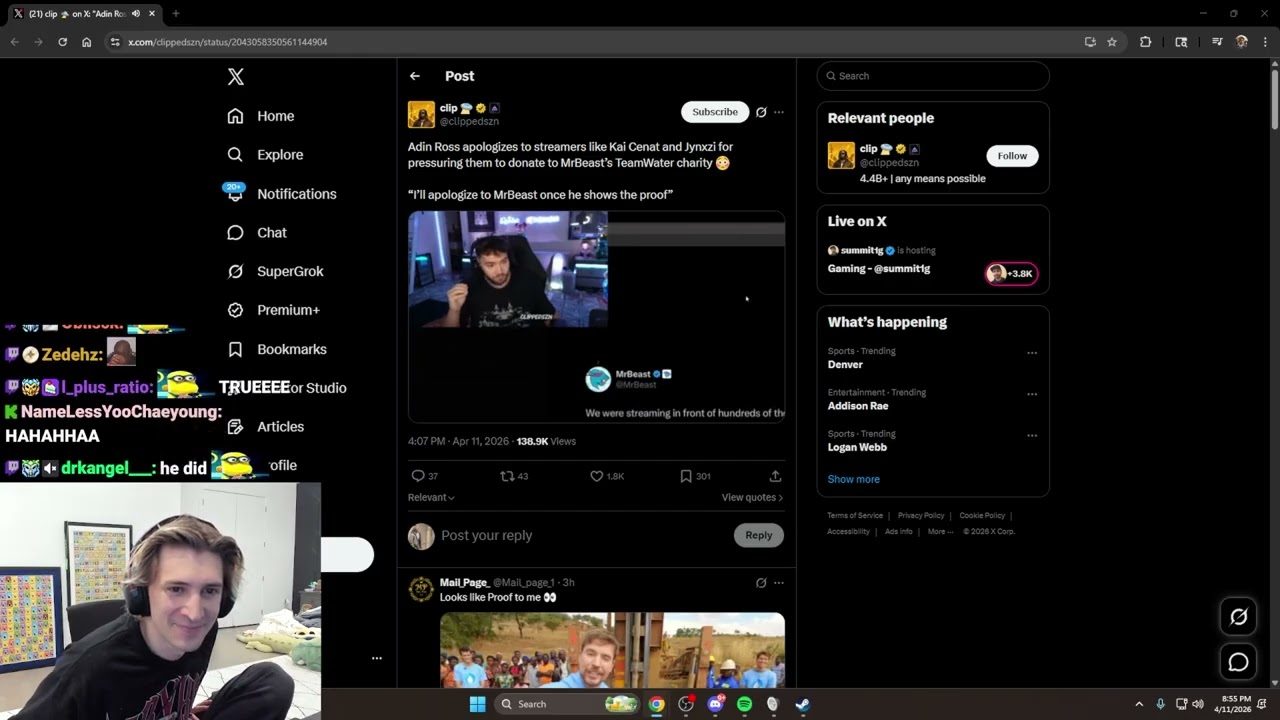This screenshot has width=1280, height=720.
Task: Click the address bar URL
Action: pyautogui.click(x=227, y=42)
